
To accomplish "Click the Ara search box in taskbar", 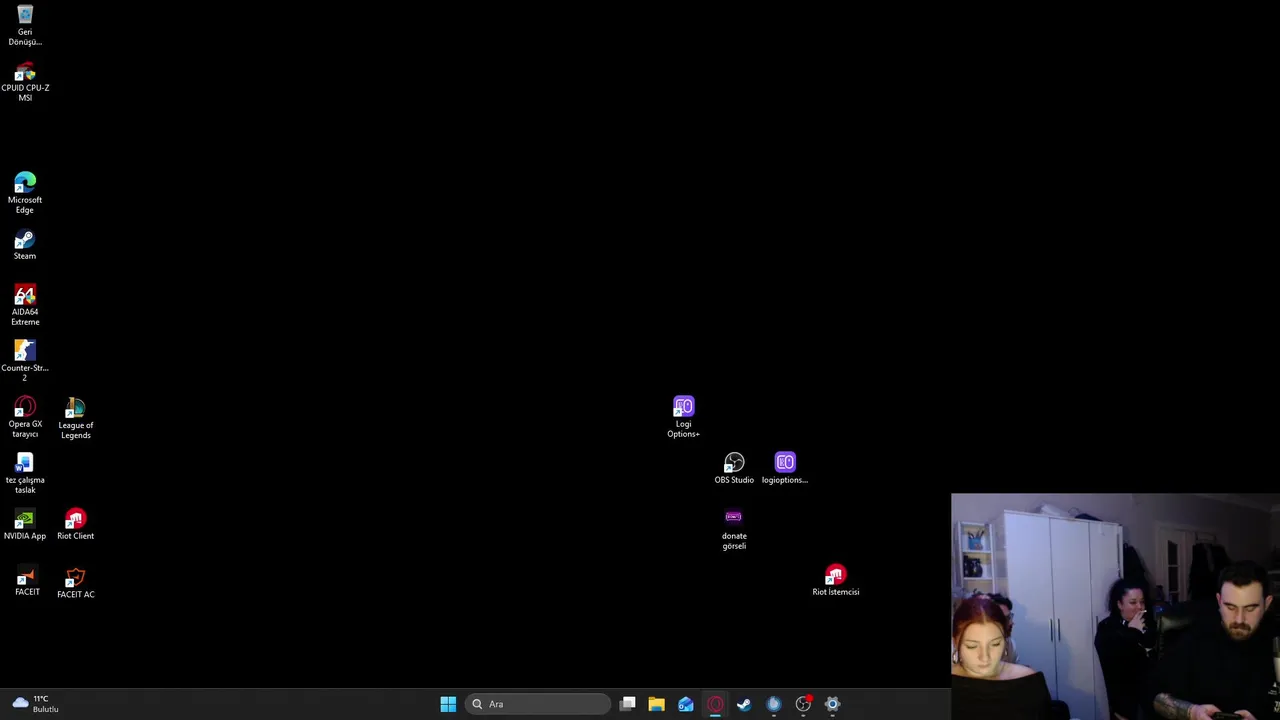I will coord(538,704).
